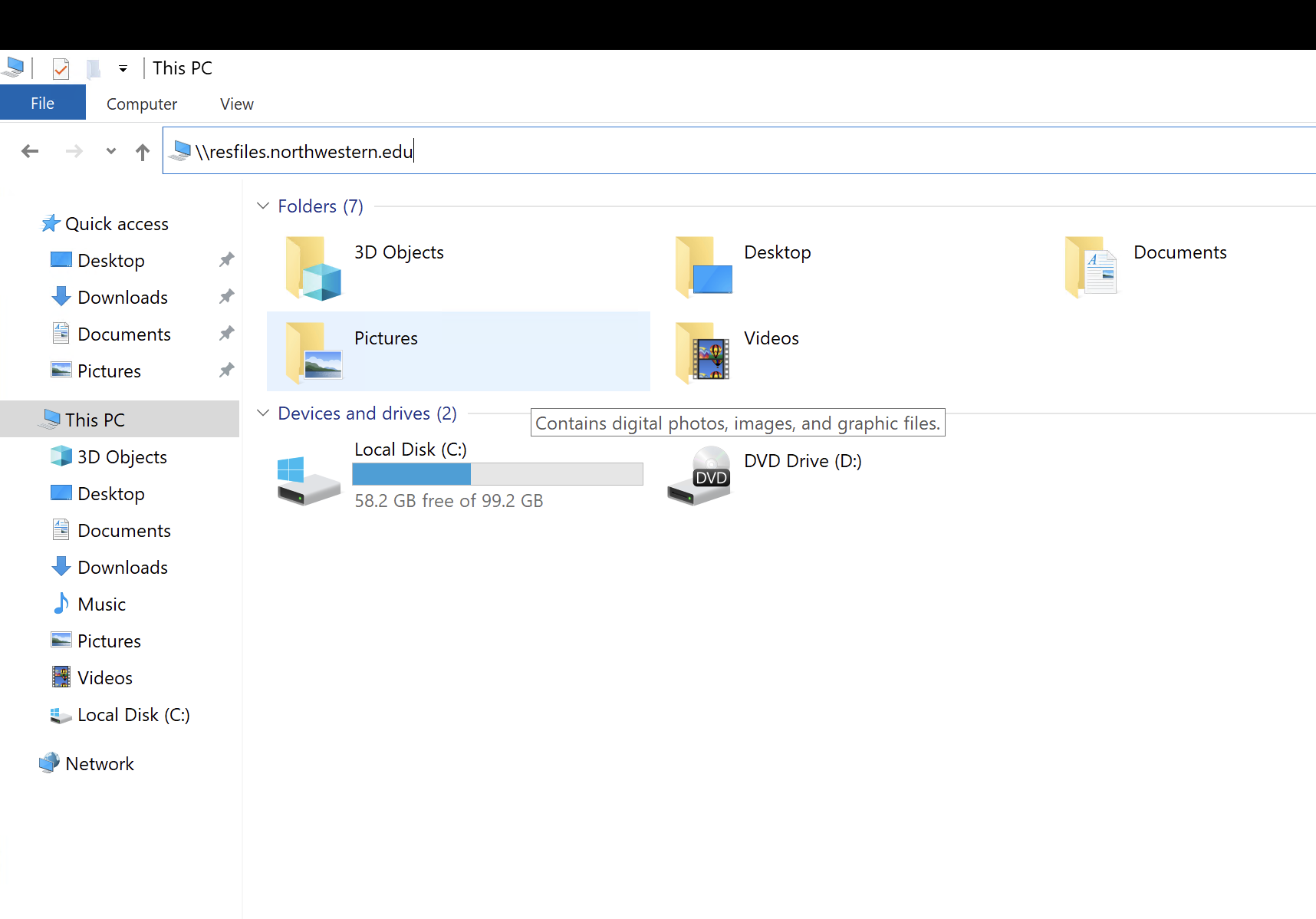1316x919 pixels.
Task: Click the New folder quick access icon
Action: [x=94, y=69]
